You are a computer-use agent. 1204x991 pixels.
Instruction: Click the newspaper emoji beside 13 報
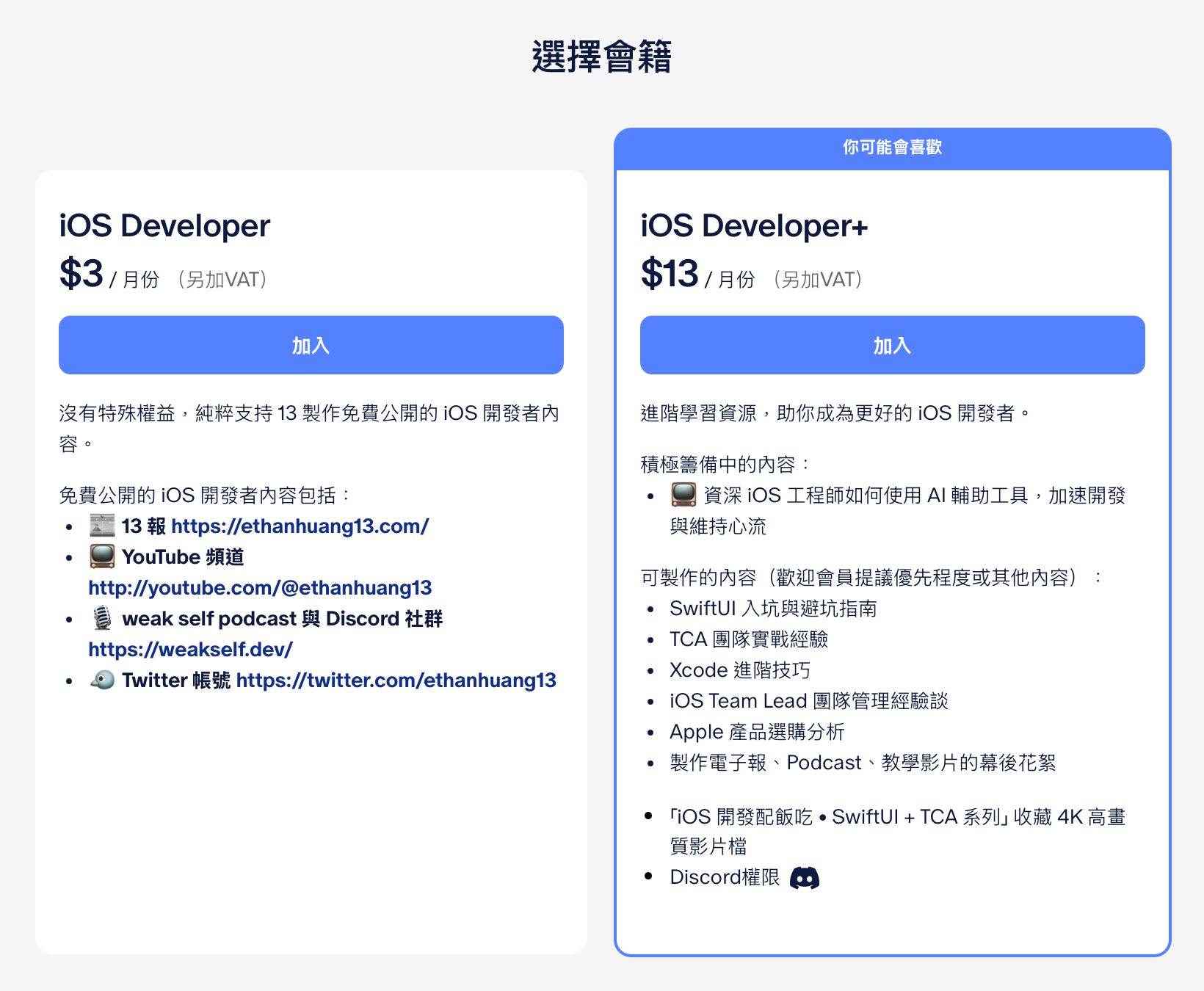(102, 526)
